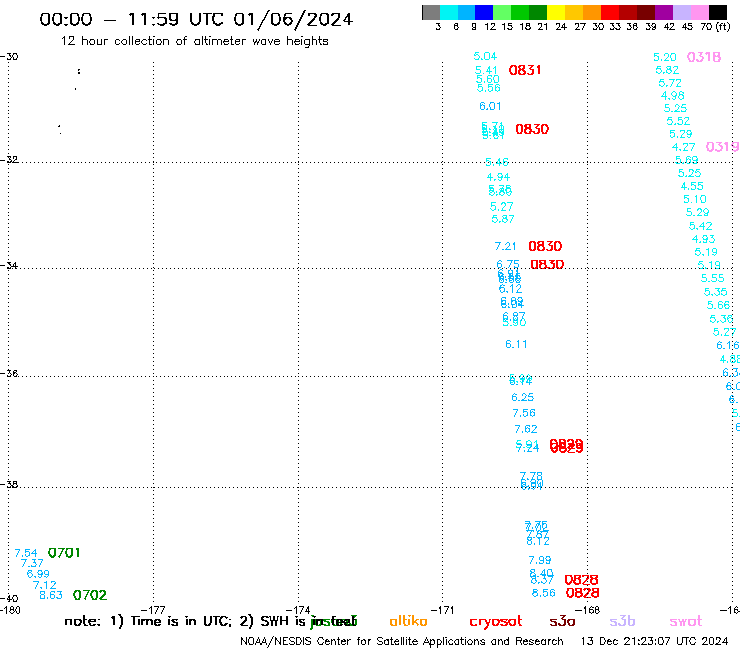Click the green time label 0701
The height and width of the screenshot is (650, 740).
pyautogui.click(x=64, y=553)
